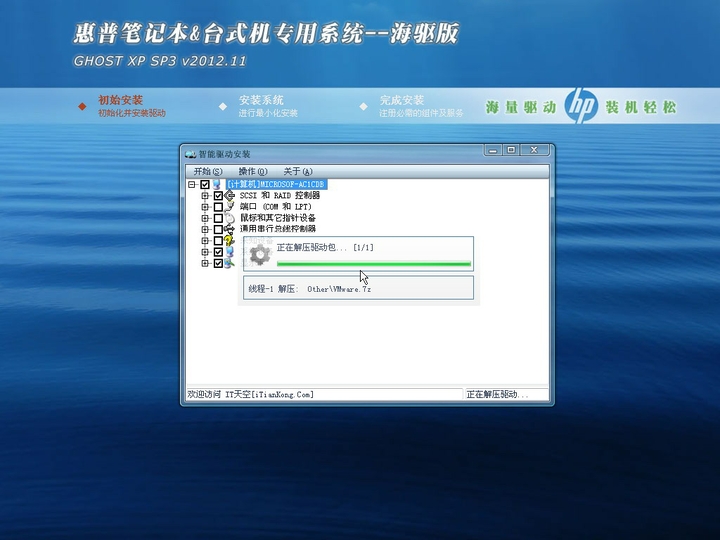Viewport: 720px width, 540px height.
Task: Close the 智能驱动安装 window
Action: click(x=534, y=150)
